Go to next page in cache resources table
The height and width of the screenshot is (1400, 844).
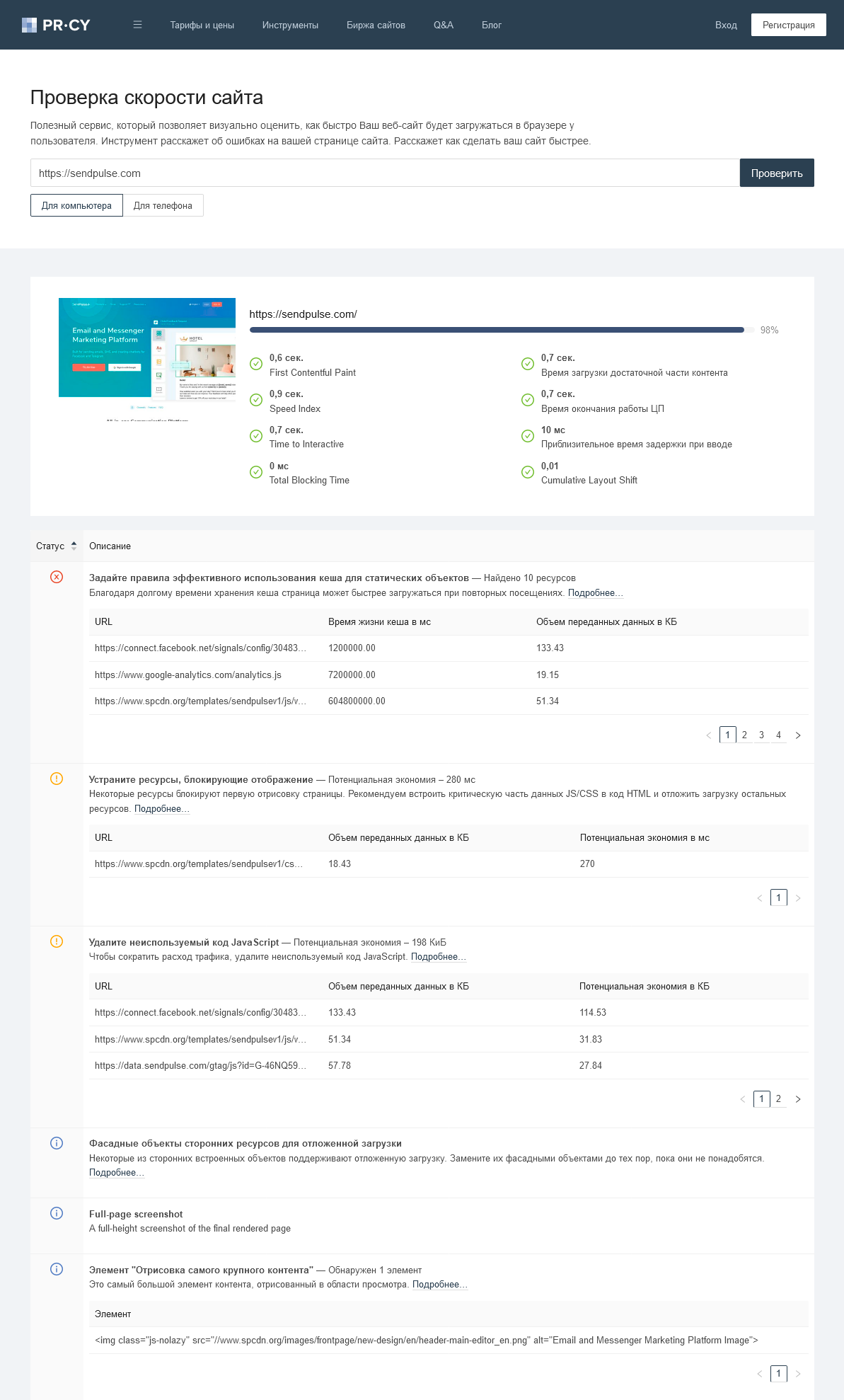[798, 735]
